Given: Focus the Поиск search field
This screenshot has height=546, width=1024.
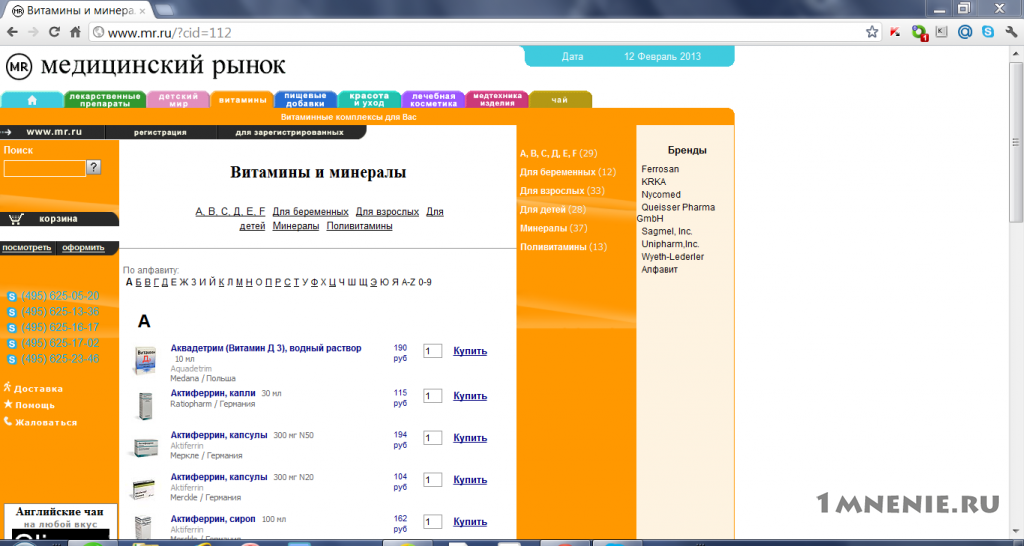Looking at the screenshot, I should (x=45, y=169).
